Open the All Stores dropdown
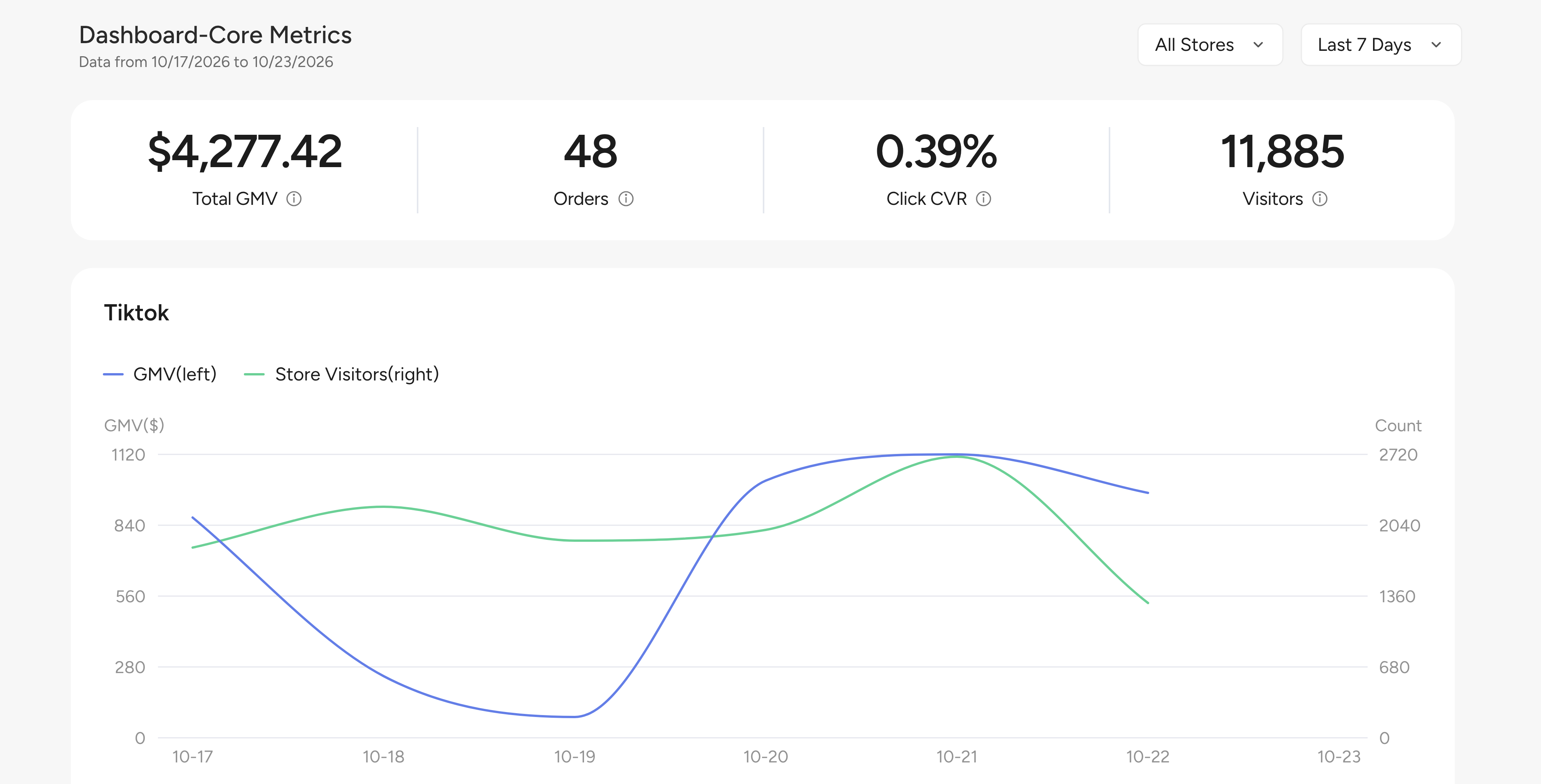Image resolution: width=1541 pixels, height=784 pixels. tap(1210, 45)
